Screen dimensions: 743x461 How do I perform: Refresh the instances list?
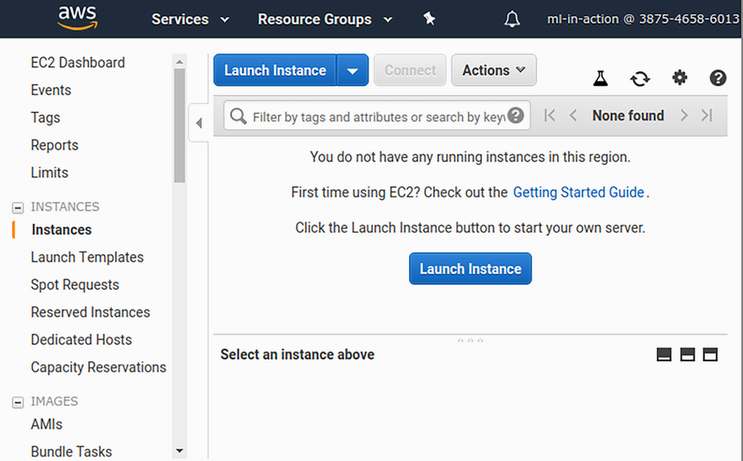639,78
